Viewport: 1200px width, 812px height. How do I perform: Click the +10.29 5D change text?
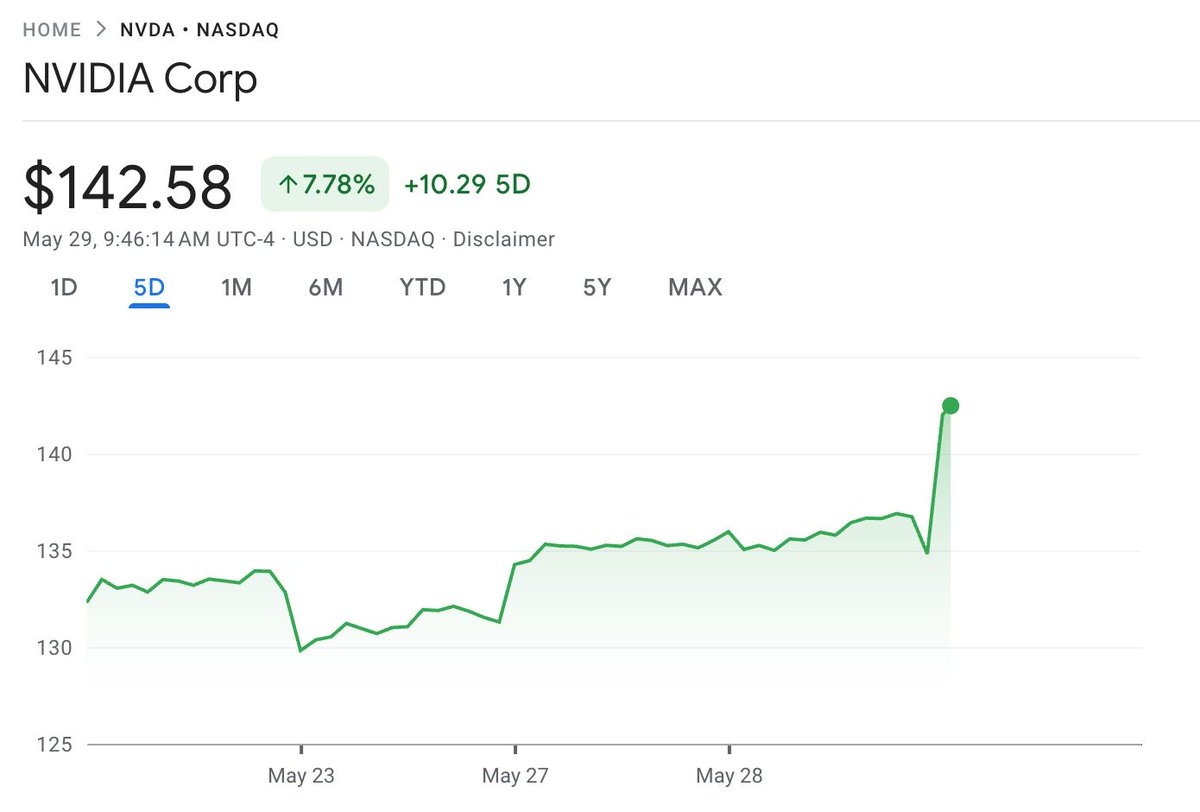tap(466, 184)
